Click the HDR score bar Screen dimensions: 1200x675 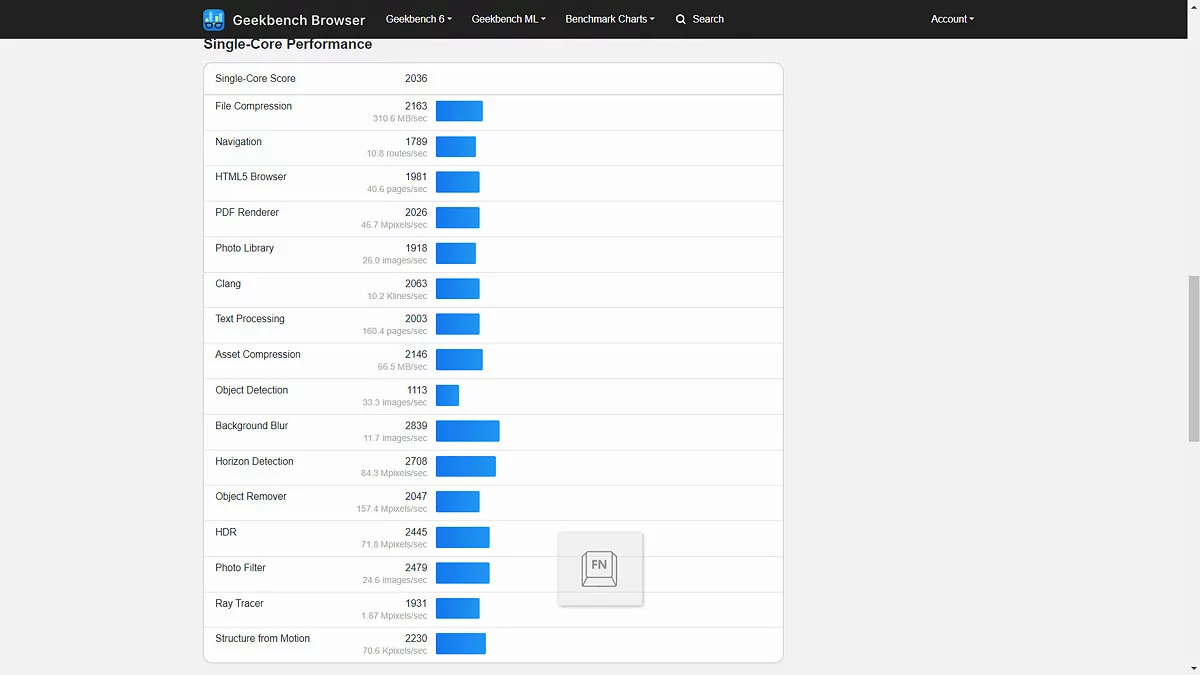coord(462,538)
